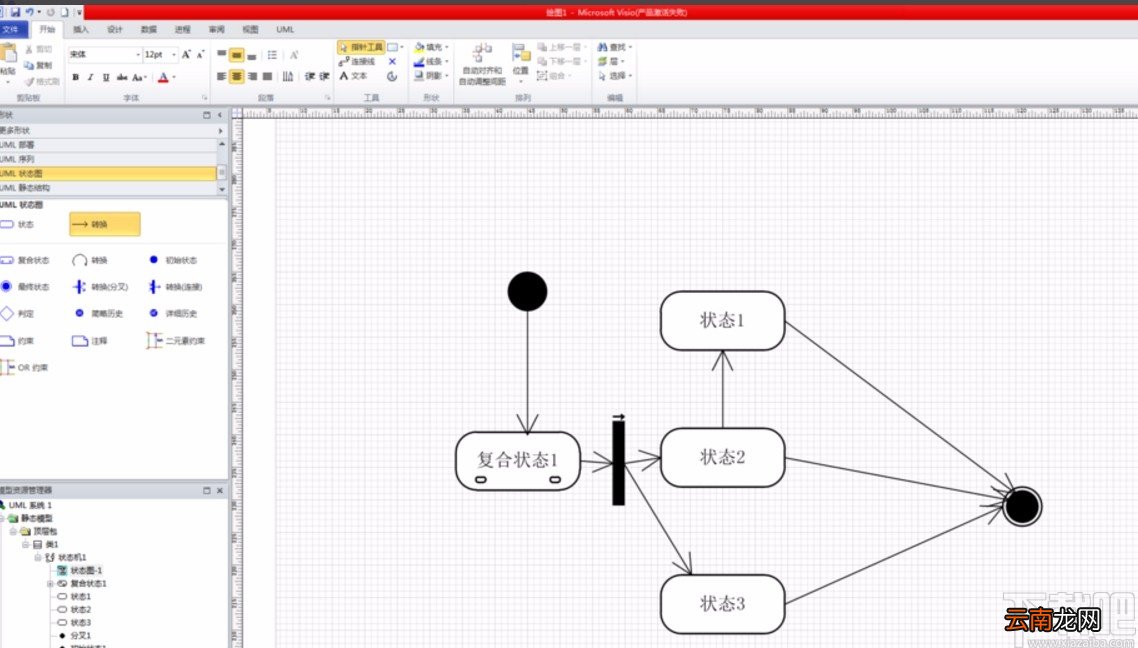Open the 阴影 shadow dropdown

click(x=431, y=75)
